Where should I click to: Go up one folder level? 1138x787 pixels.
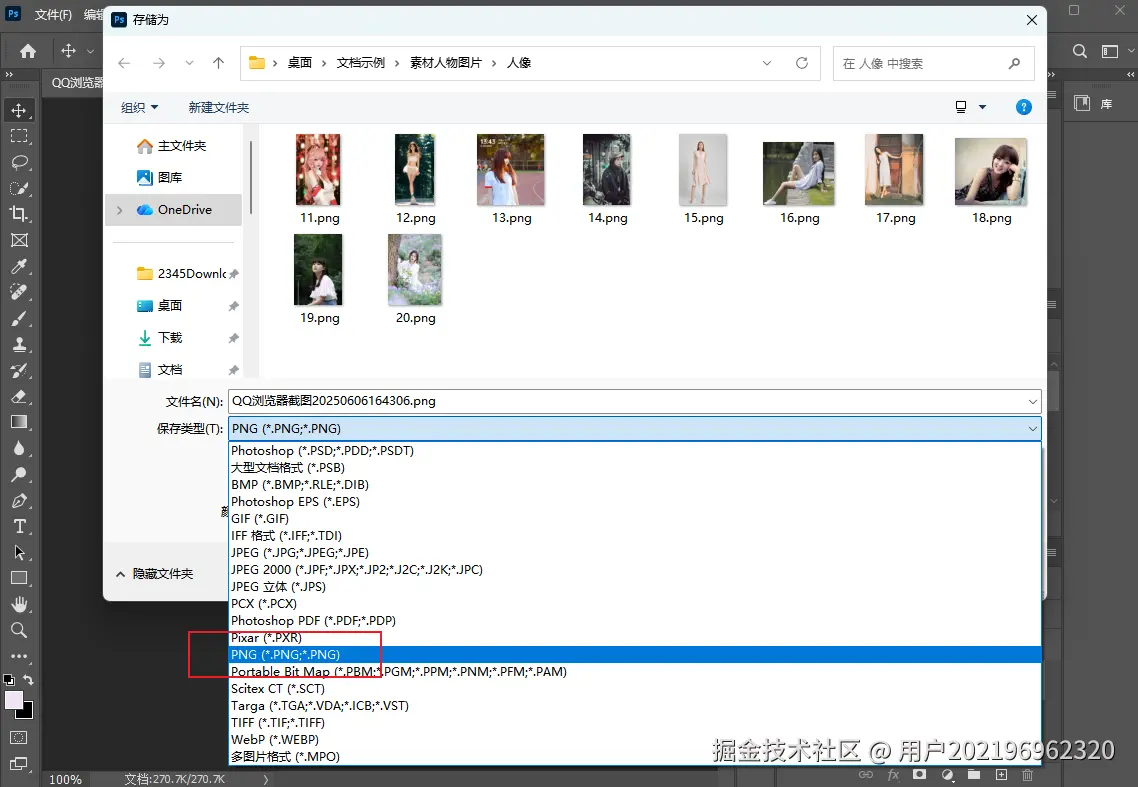218,63
